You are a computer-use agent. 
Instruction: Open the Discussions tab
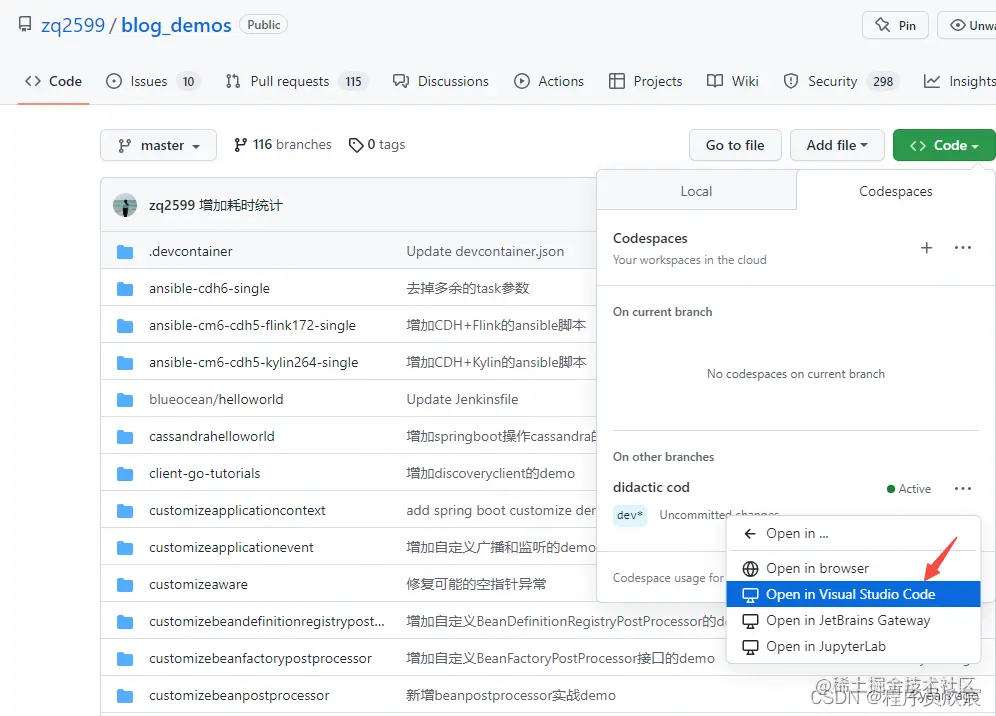pos(441,81)
